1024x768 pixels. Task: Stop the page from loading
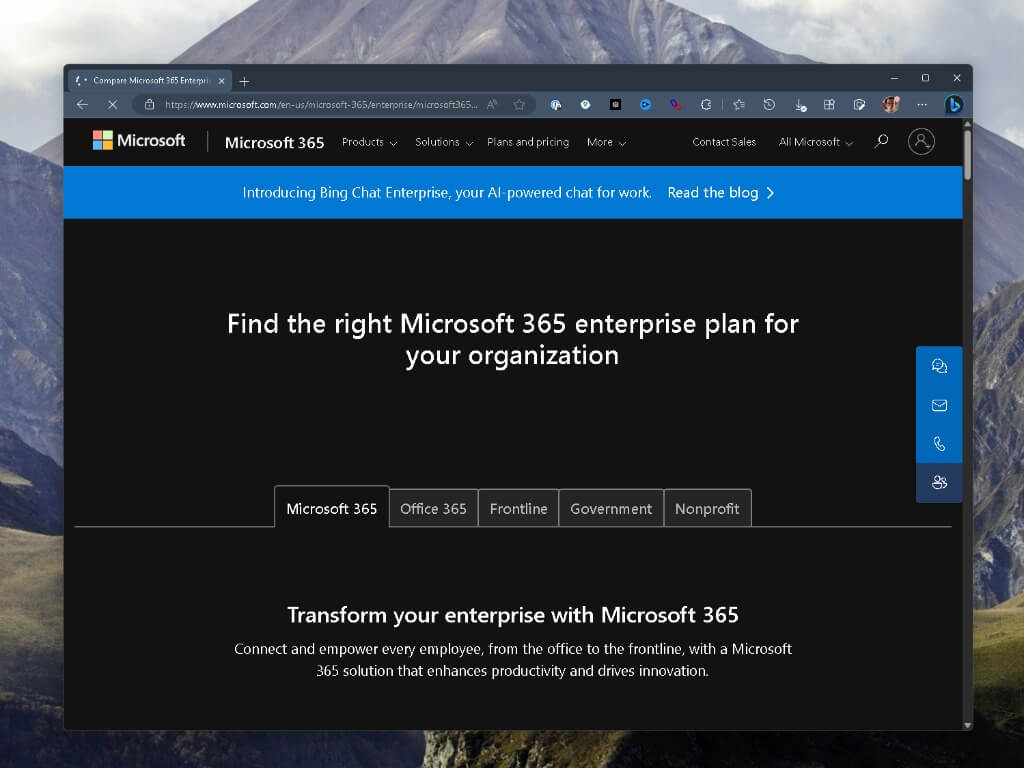tap(112, 104)
